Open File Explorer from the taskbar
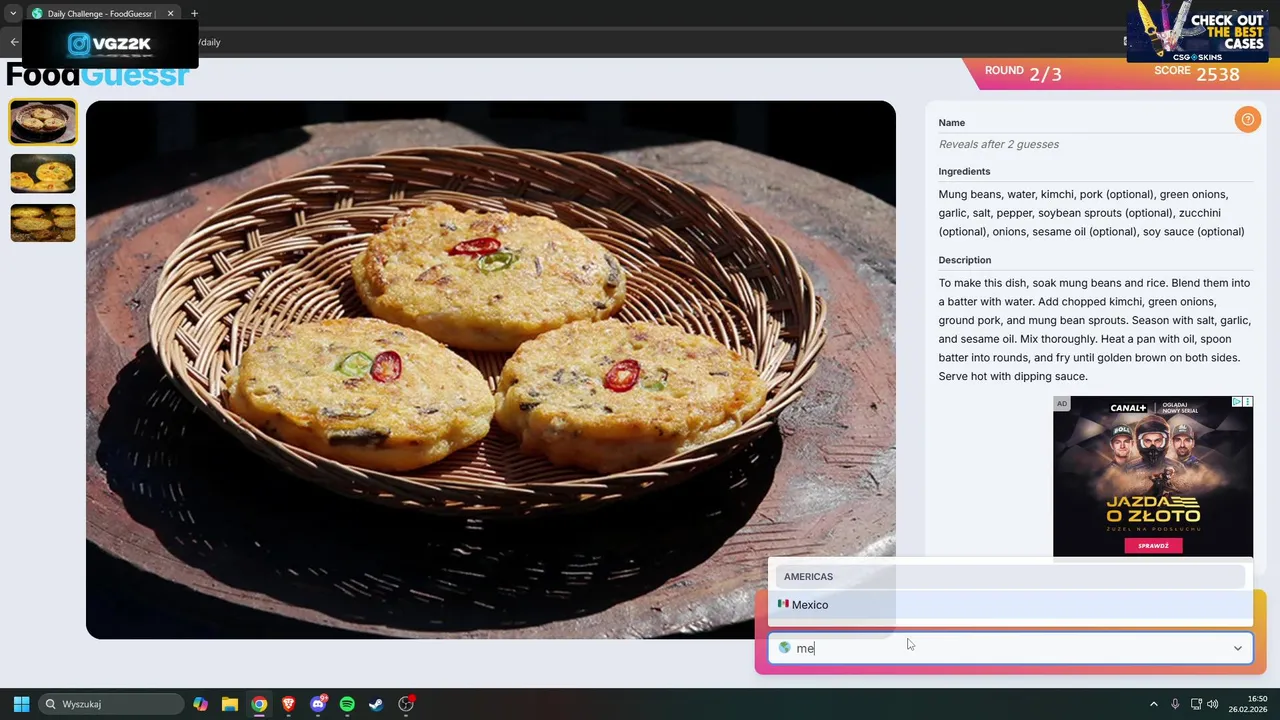1280x720 pixels. [230, 704]
